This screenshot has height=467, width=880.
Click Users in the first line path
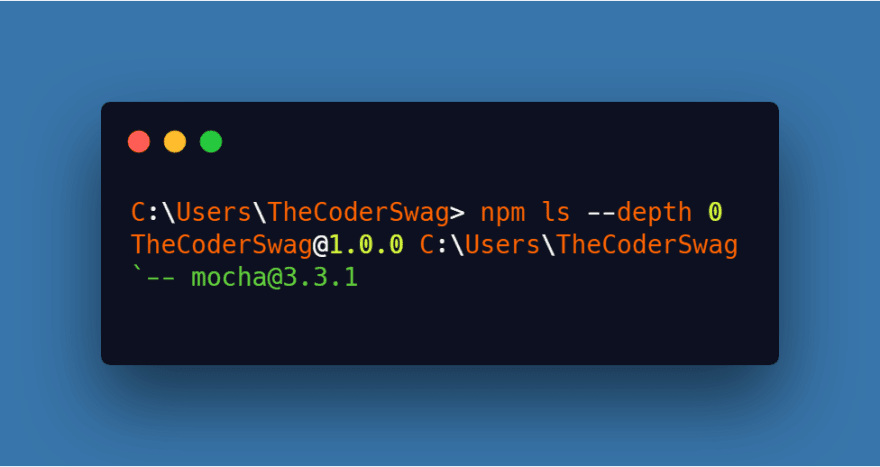213,212
